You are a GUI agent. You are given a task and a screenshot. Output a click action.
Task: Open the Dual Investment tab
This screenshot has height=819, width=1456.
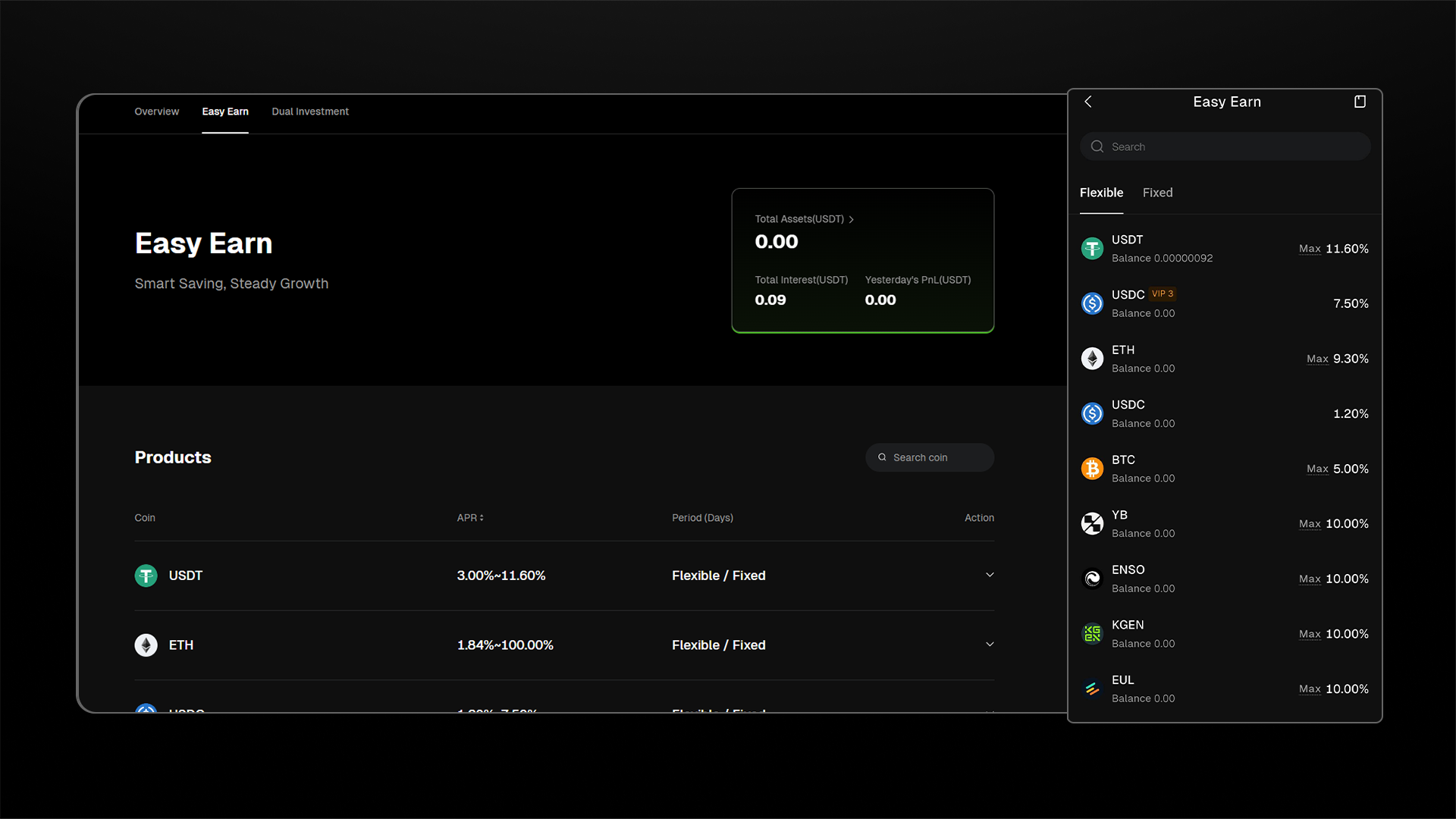[310, 111]
